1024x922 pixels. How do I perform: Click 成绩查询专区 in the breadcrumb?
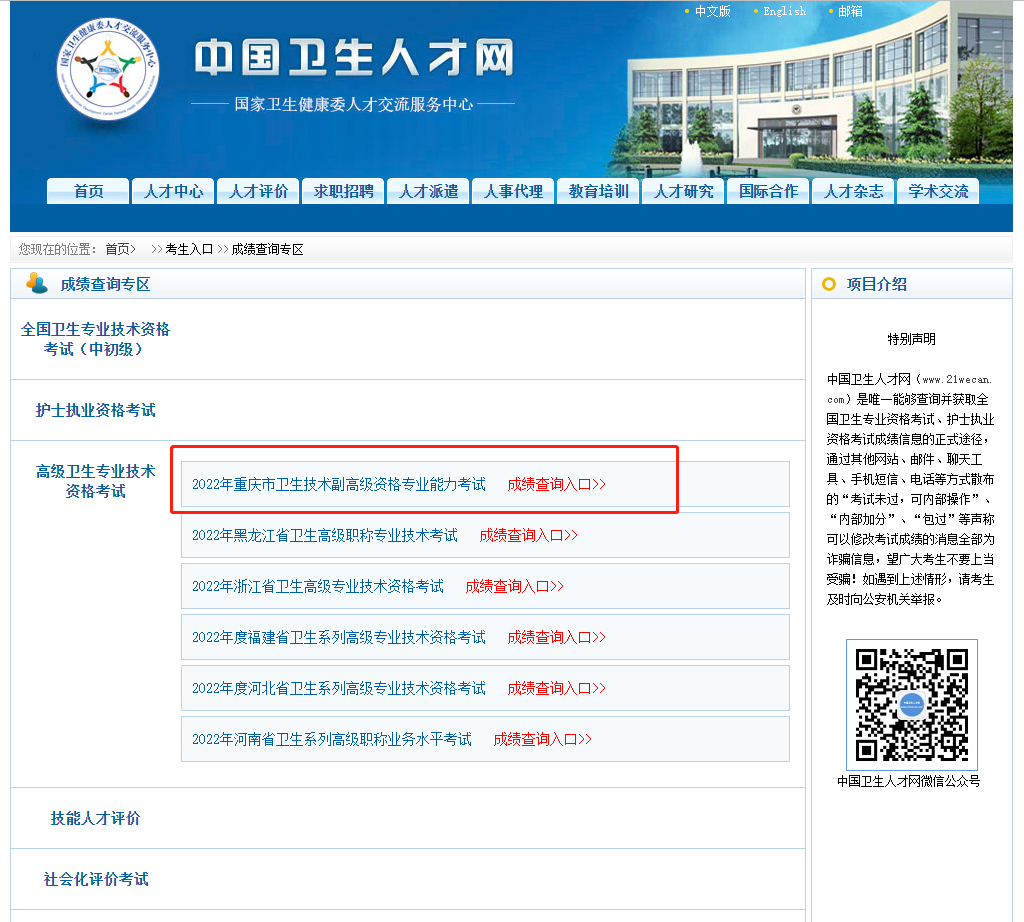(x=267, y=249)
